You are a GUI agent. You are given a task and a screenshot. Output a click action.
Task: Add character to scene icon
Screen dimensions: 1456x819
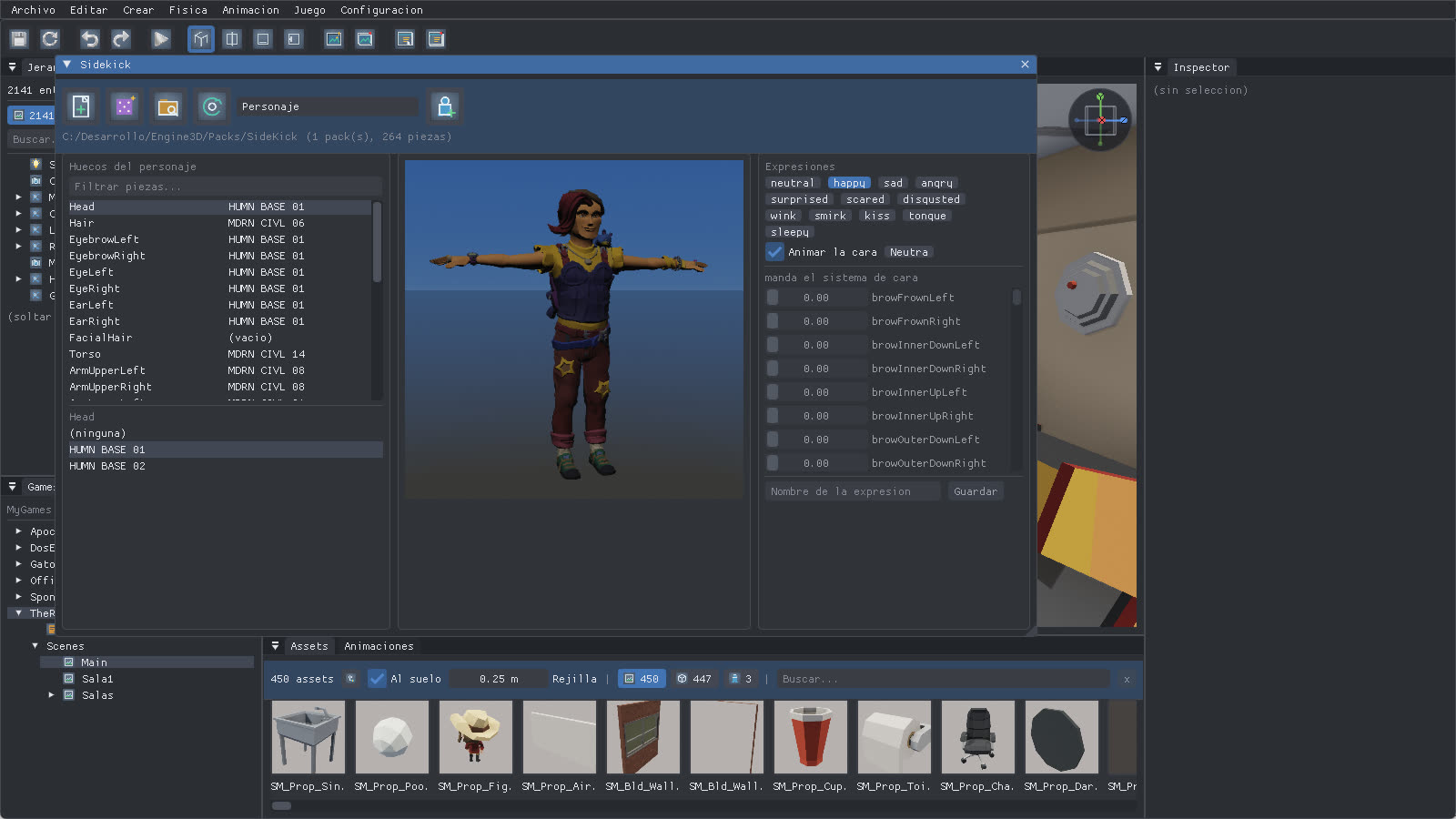click(445, 106)
